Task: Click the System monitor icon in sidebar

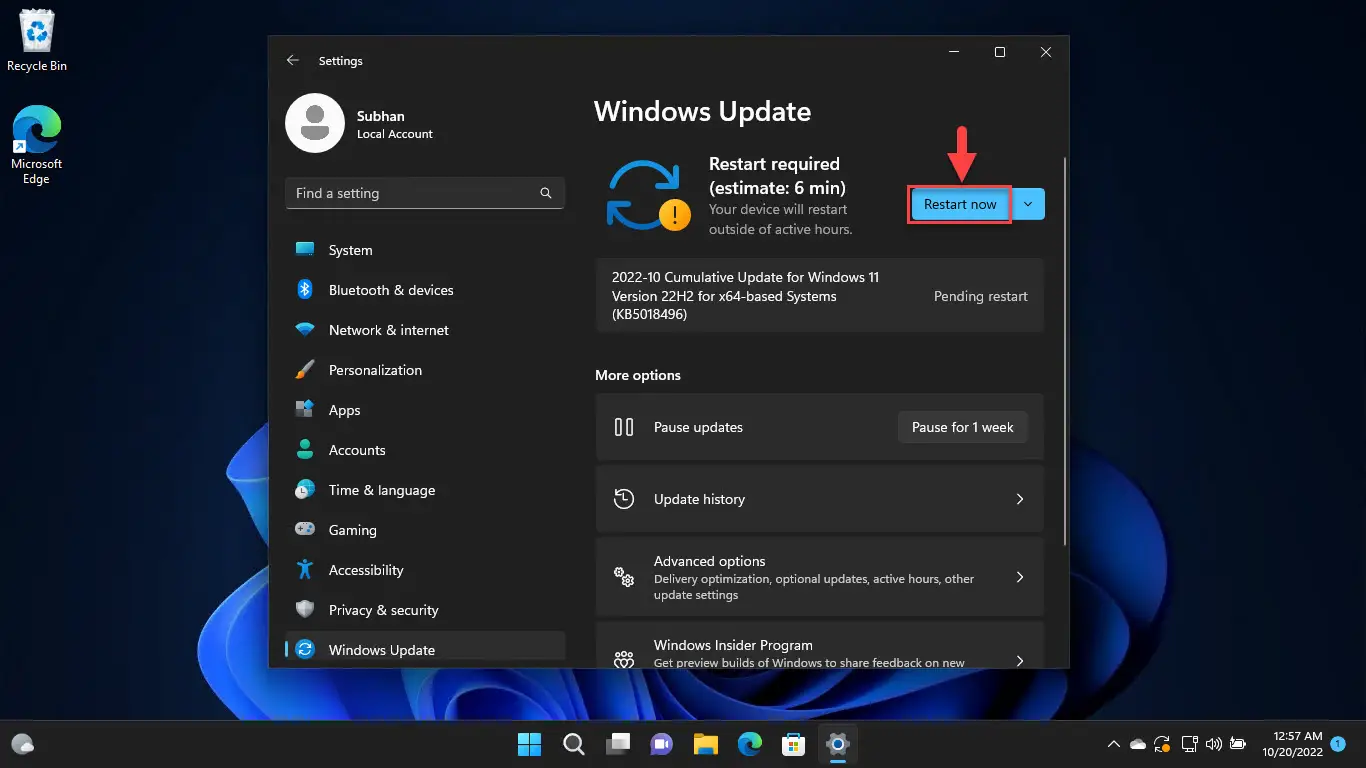Action: click(x=305, y=250)
